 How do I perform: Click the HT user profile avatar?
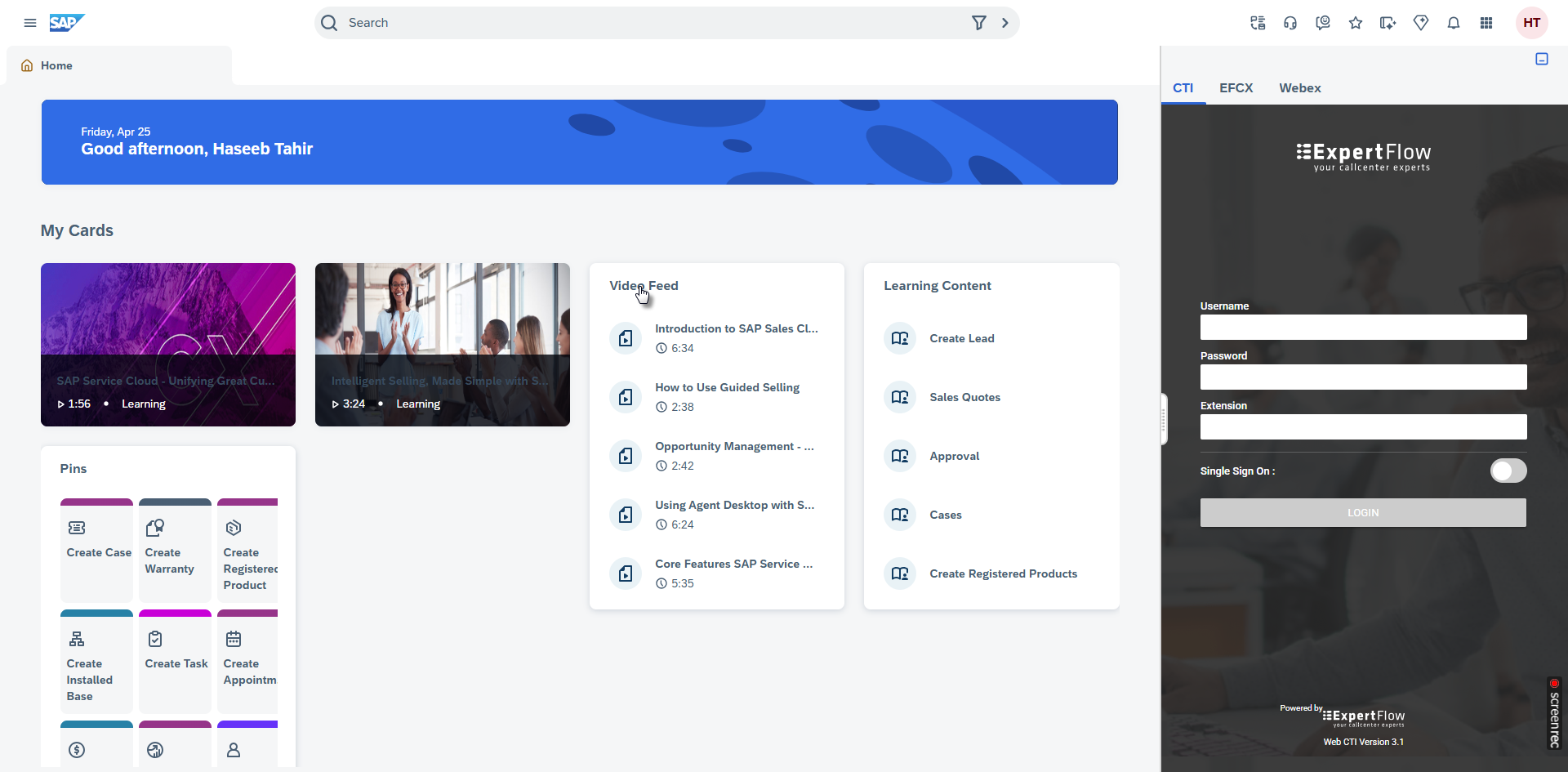tap(1531, 23)
